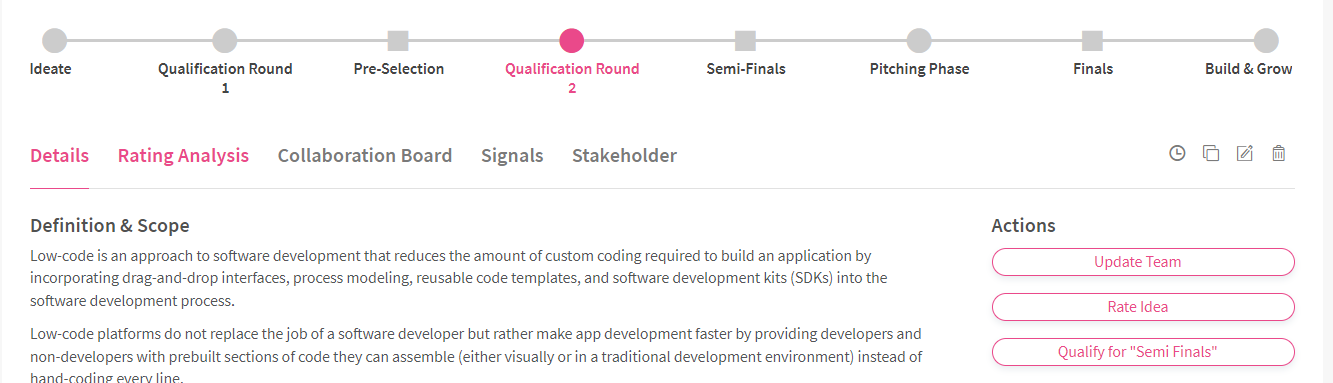Viewport: 1333px width, 383px height.
Task: Select the Pitching Phase circle marker
Action: click(919, 41)
